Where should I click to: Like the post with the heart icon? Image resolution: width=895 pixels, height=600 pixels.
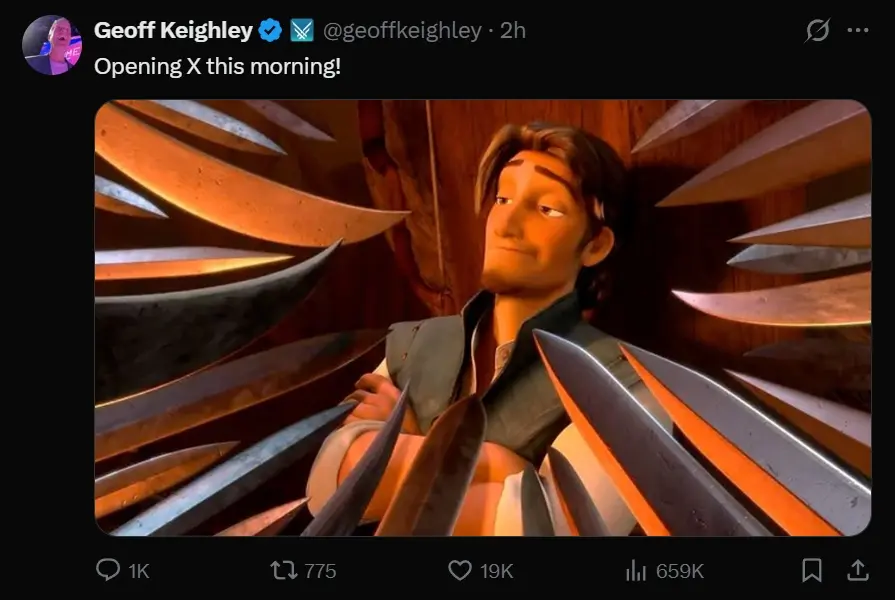pos(459,570)
